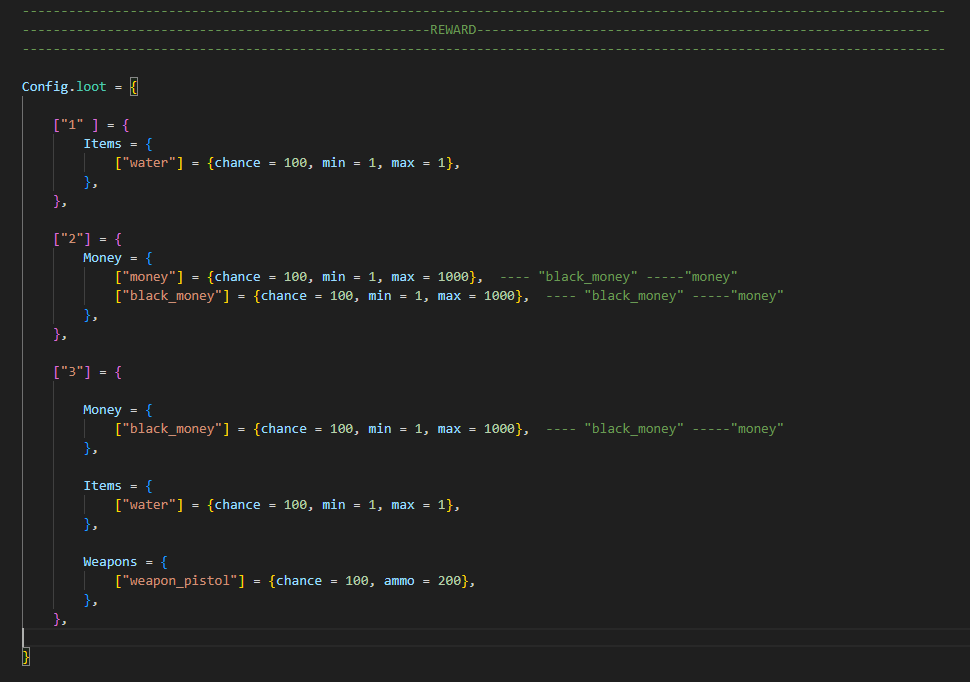Click the "water" key in block ["1"]
The width and height of the screenshot is (970, 682).
pyautogui.click(x=149, y=163)
